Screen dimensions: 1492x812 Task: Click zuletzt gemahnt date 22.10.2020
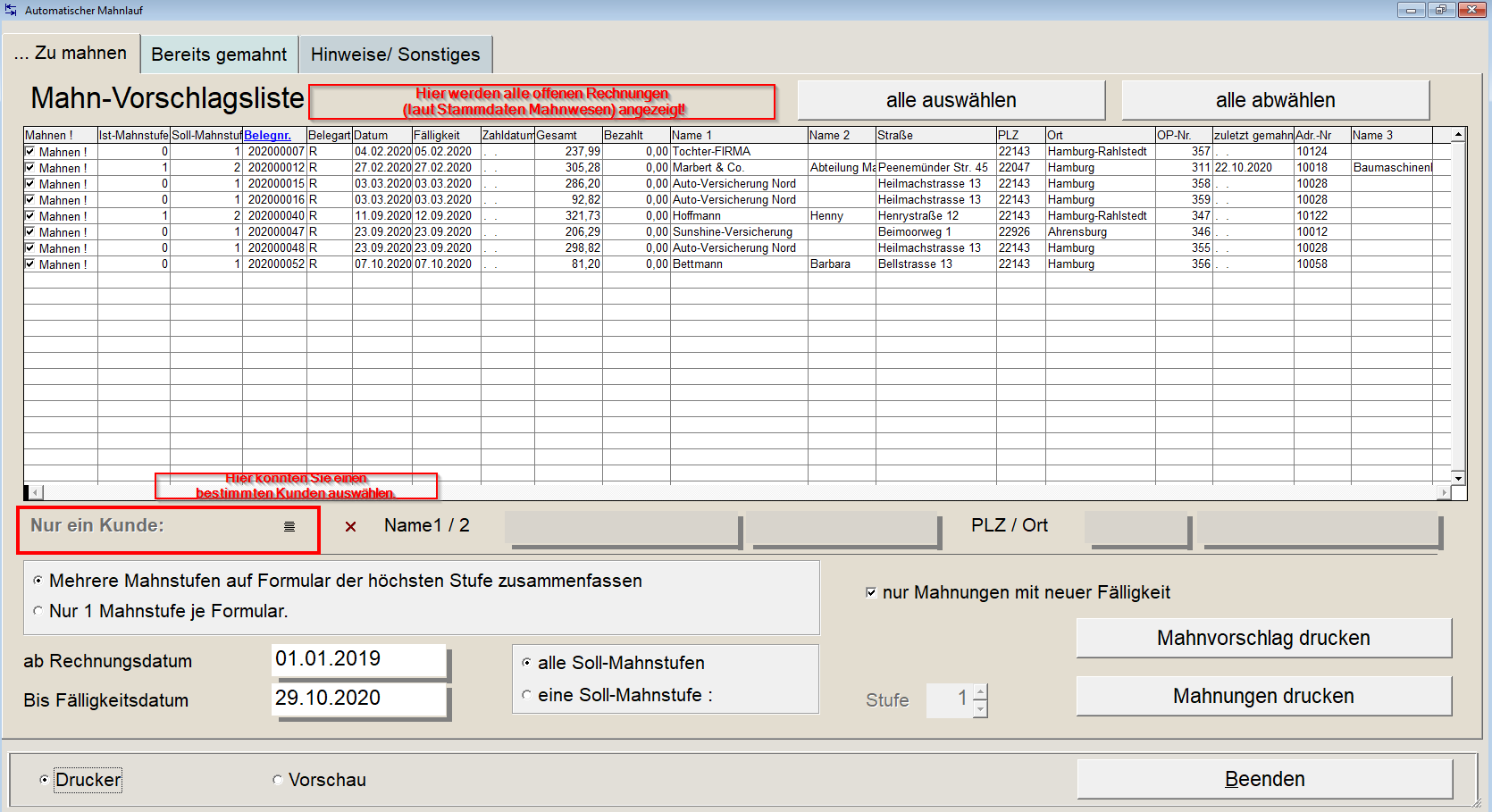click(x=1253, y=168)
